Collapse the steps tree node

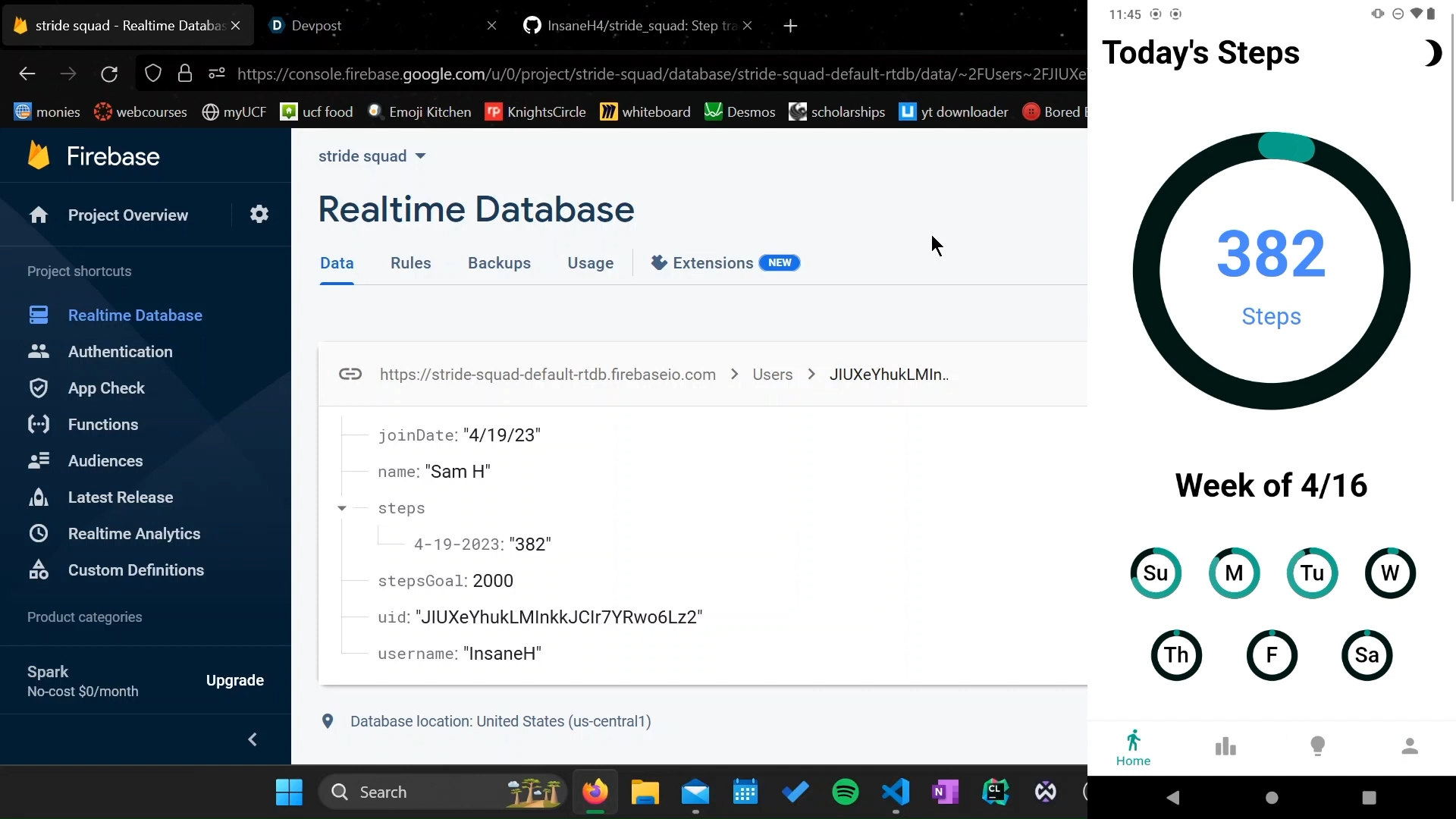(x=342, y=508)
